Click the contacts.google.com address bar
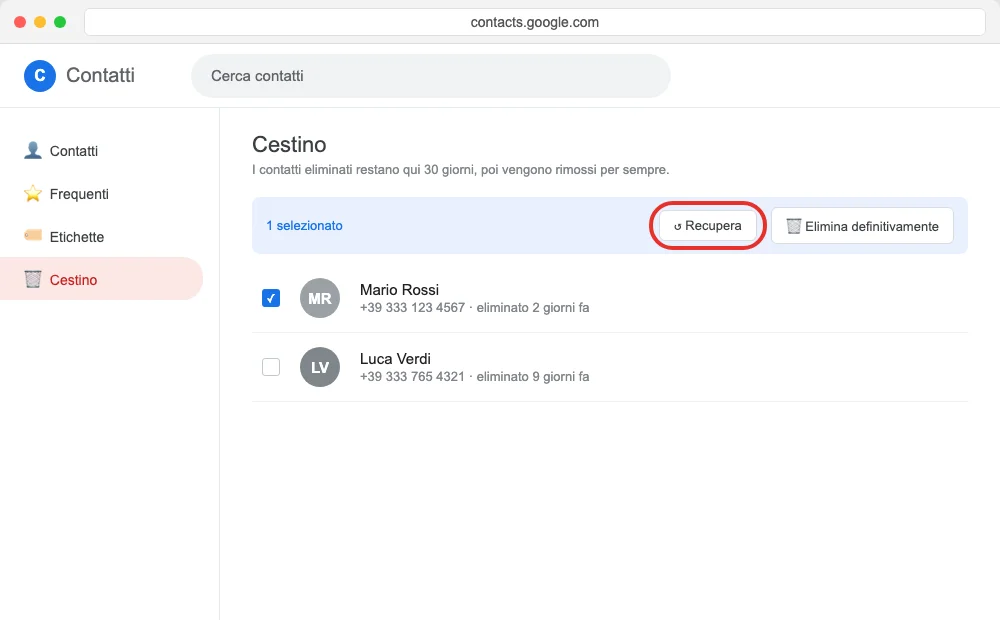Image resolution: width=1000 pixels, height=620 pixels. [534, 22]
